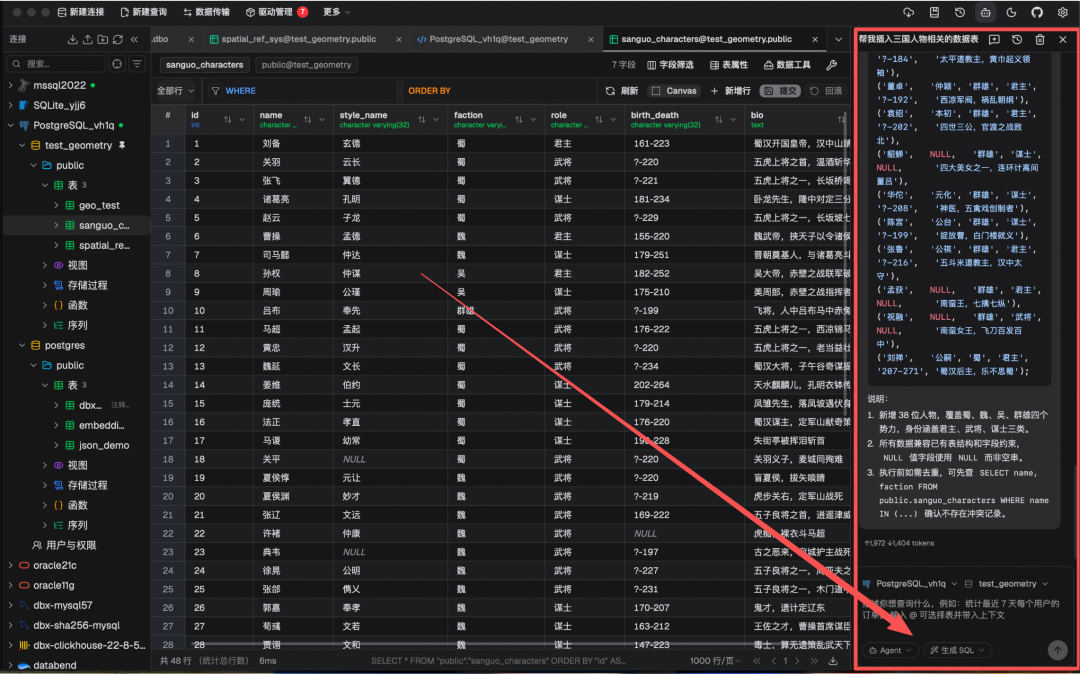
Task: Sort by the name column arrows
Action: click(308, 120)
